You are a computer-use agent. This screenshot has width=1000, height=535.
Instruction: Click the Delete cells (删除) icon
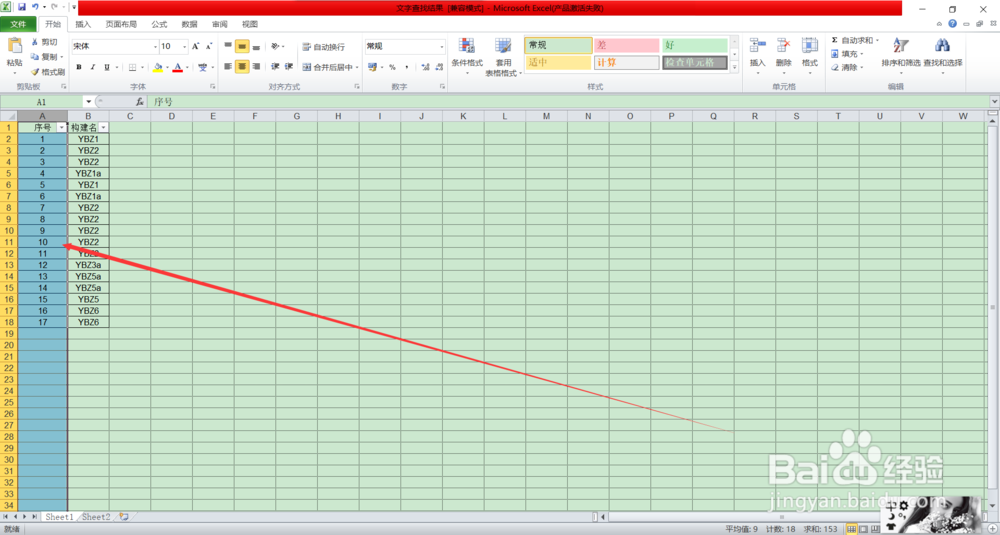783,47
